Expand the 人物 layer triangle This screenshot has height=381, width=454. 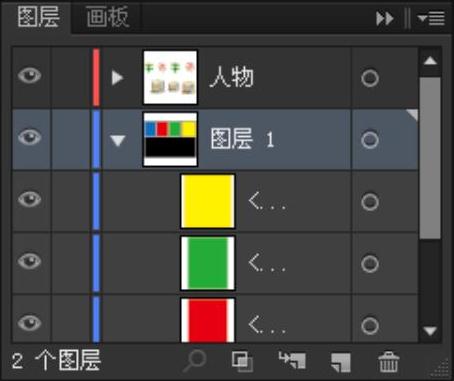117,78
